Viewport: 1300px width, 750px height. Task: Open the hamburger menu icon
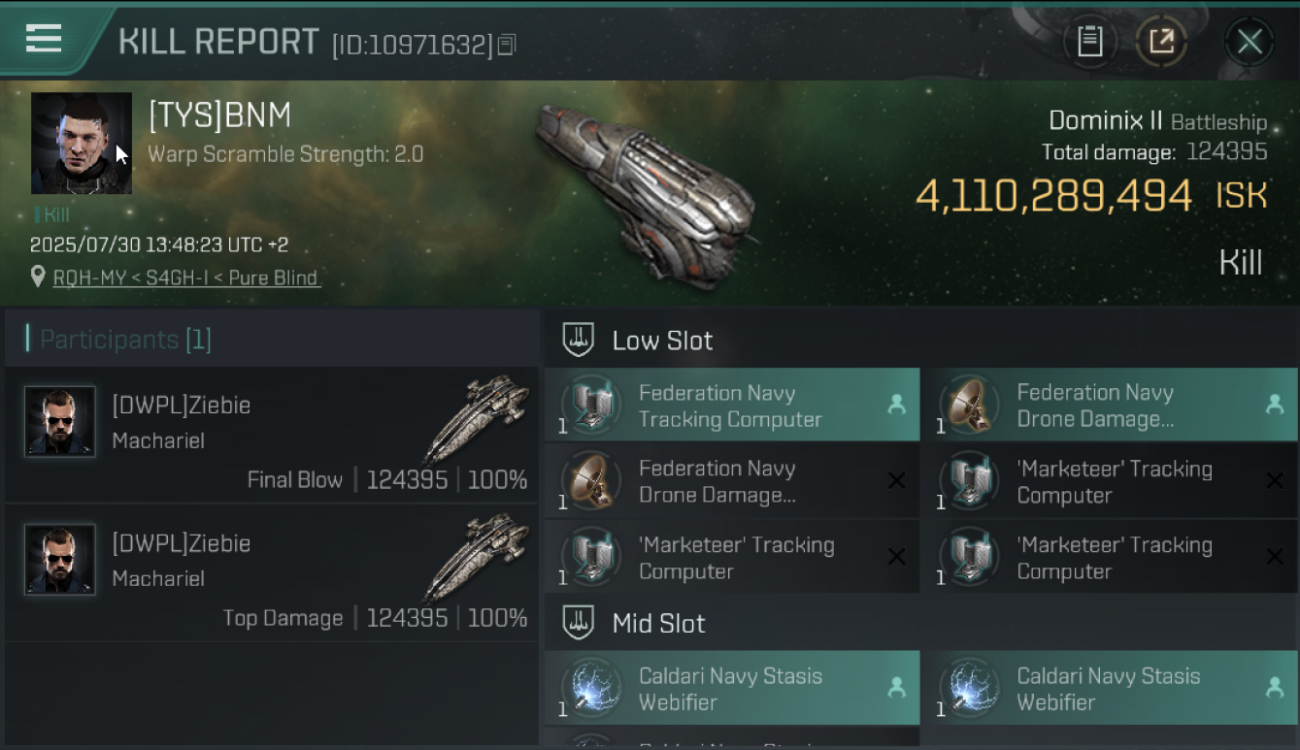43,38
